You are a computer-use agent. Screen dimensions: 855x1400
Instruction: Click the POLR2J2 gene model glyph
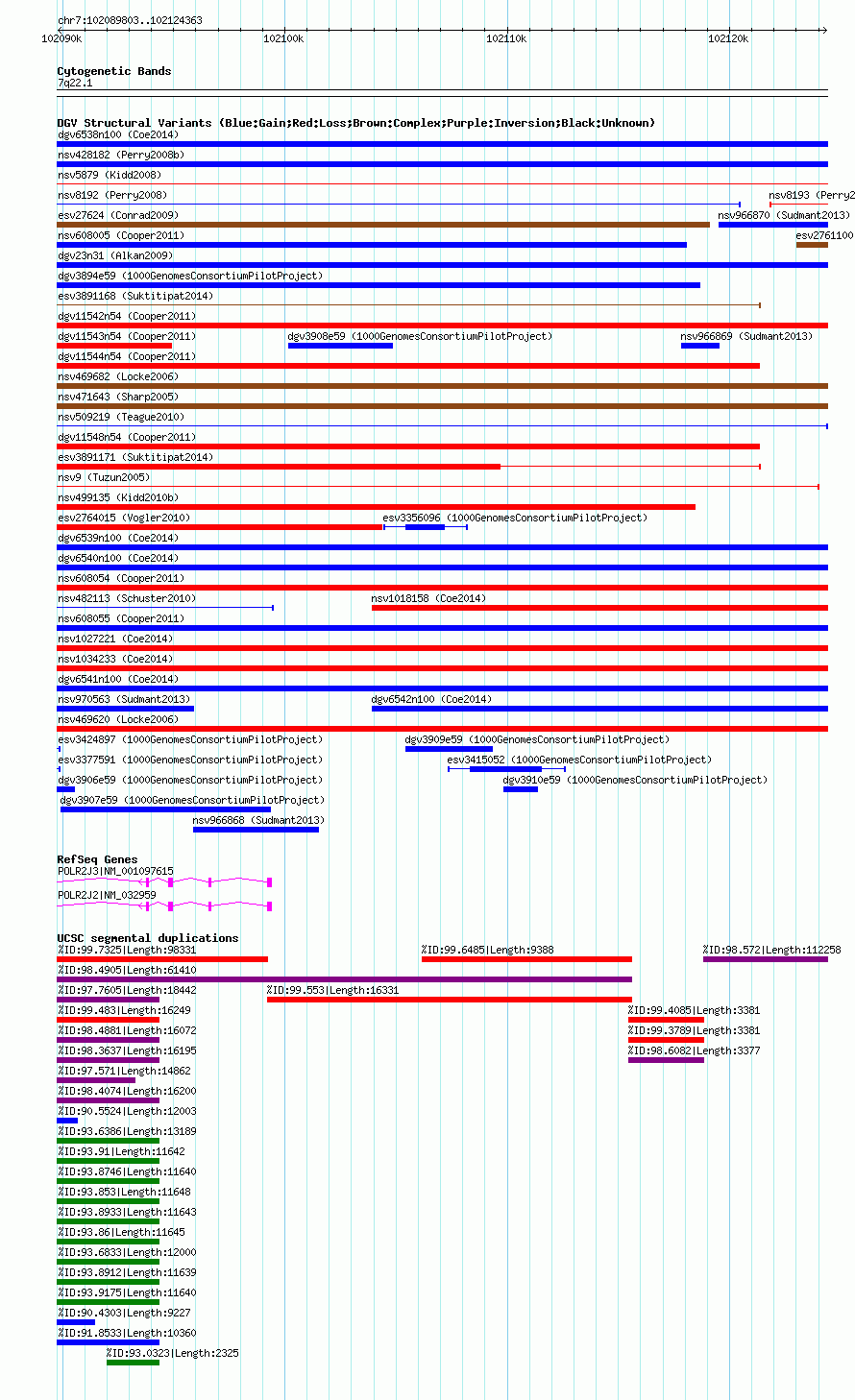coord(165,905)
